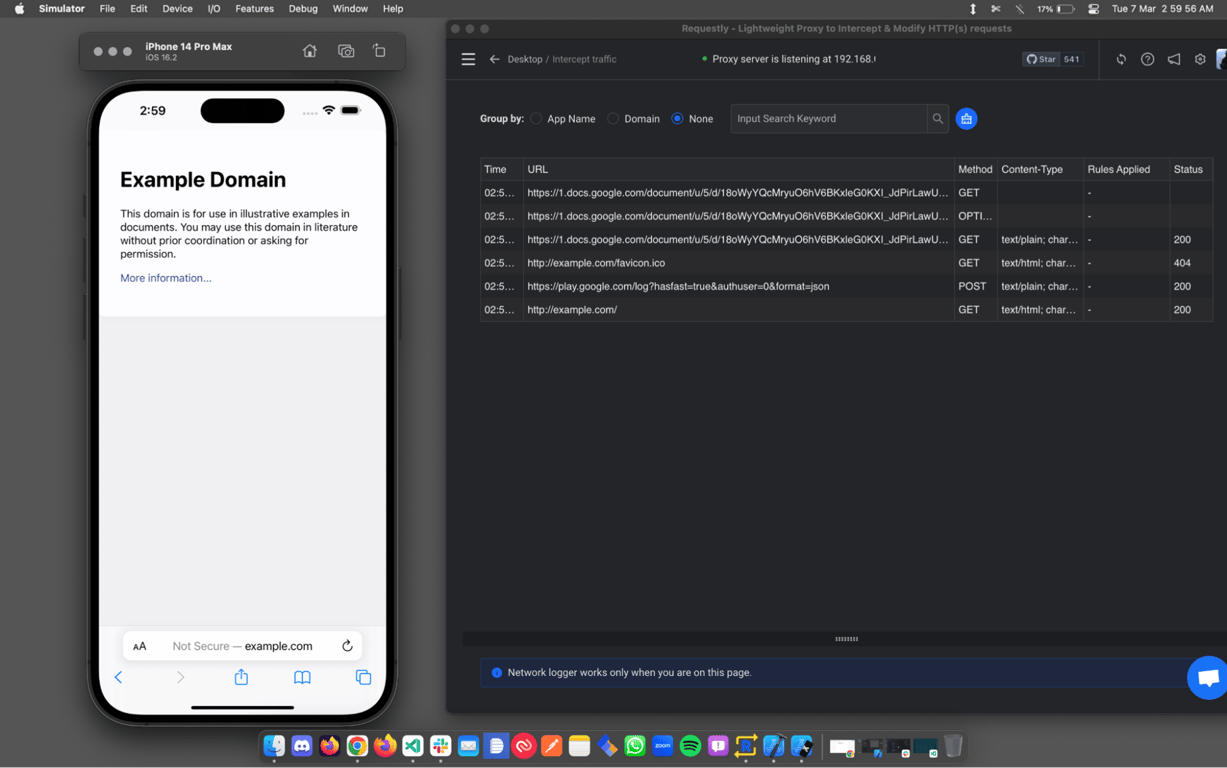Open Requestly settings gear icon
This screenshot has width=1227, height=768.
(1200, 59)
